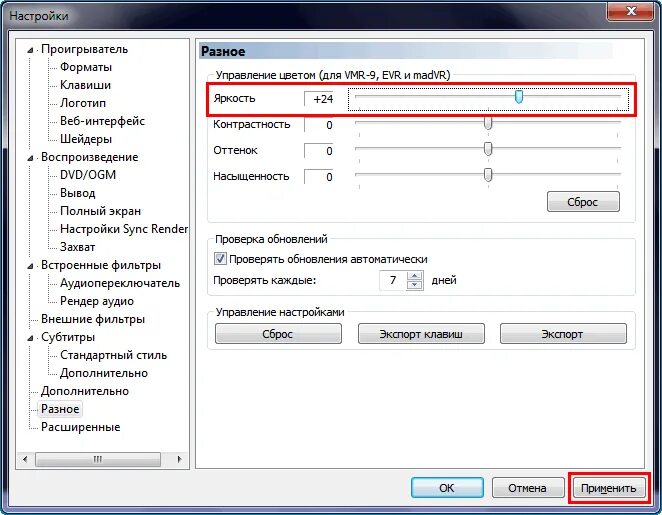Open Дополнительно under Субтитры

(x=104, y=373)
